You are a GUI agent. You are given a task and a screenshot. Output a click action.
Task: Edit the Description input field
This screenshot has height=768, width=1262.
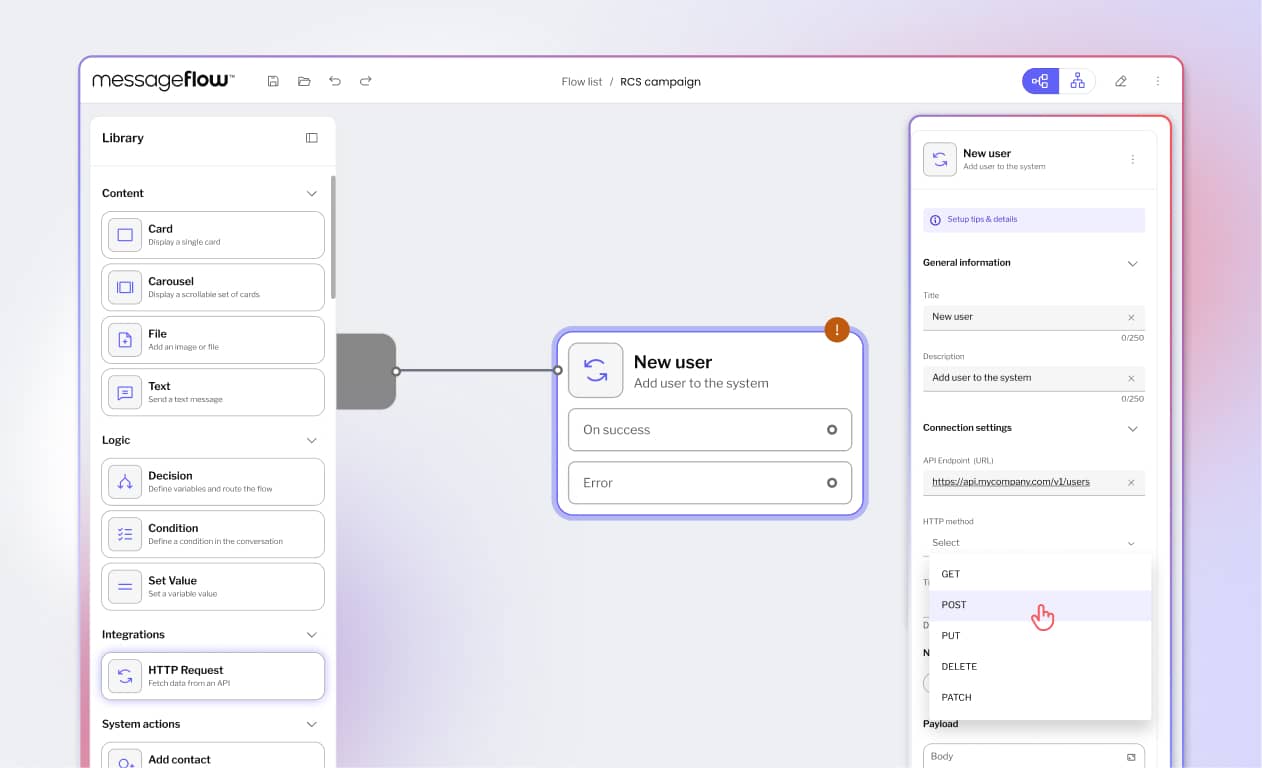(1034, 378)
